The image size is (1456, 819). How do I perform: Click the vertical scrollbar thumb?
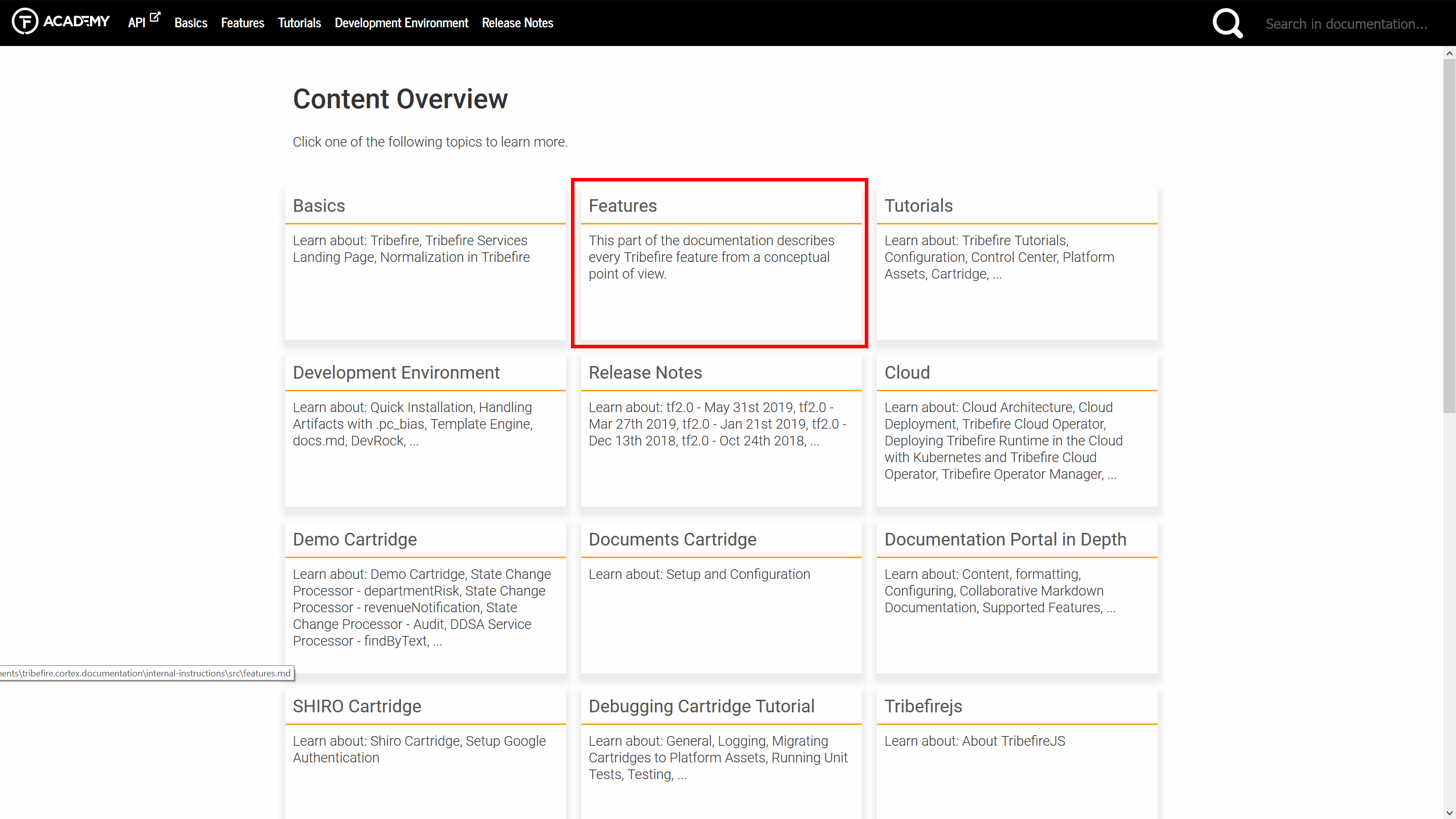pyautogui.click(x=1448, y=237)
